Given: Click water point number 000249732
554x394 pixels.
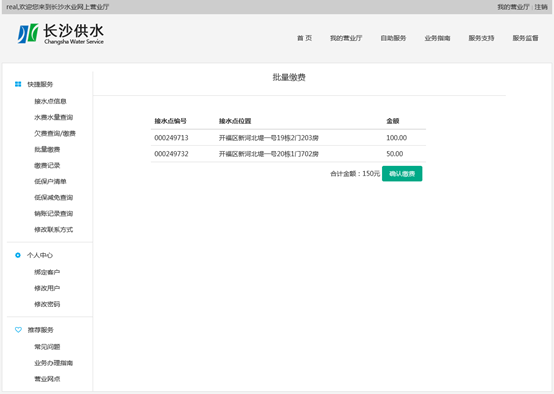Looking at the screenshot, I should tap(171, 154).
